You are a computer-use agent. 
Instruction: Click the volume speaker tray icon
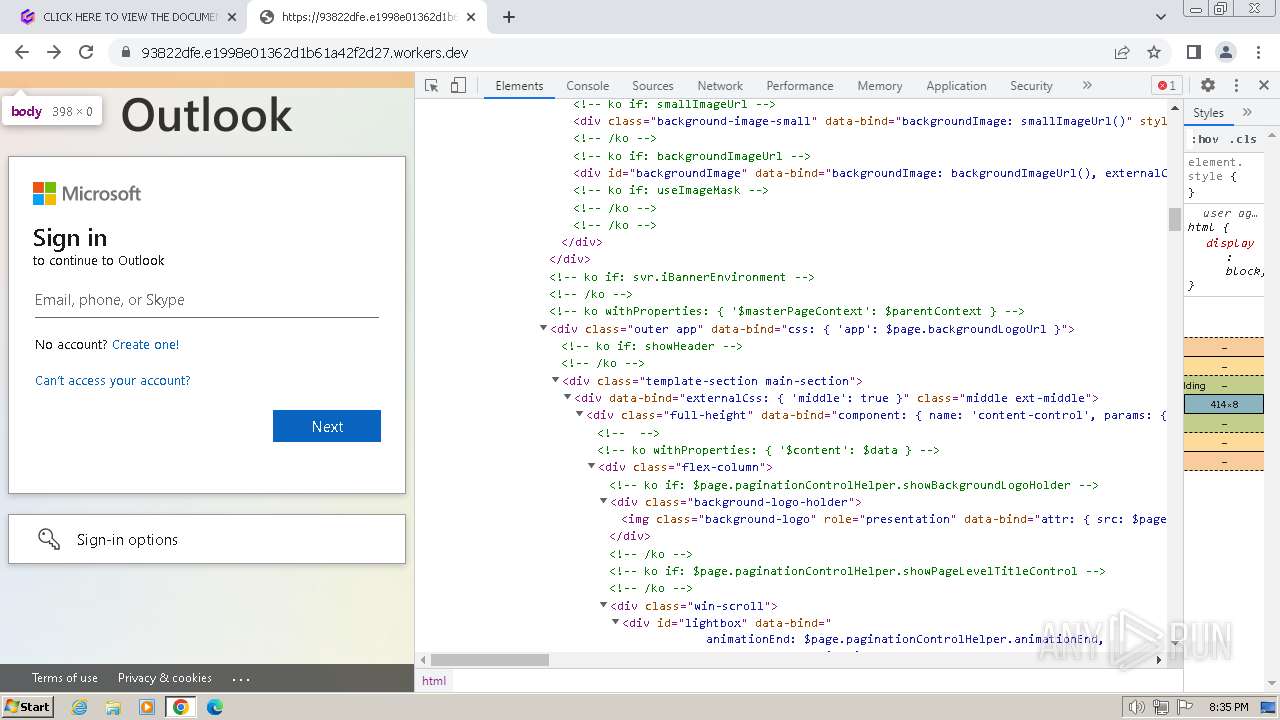[1136, 707]
